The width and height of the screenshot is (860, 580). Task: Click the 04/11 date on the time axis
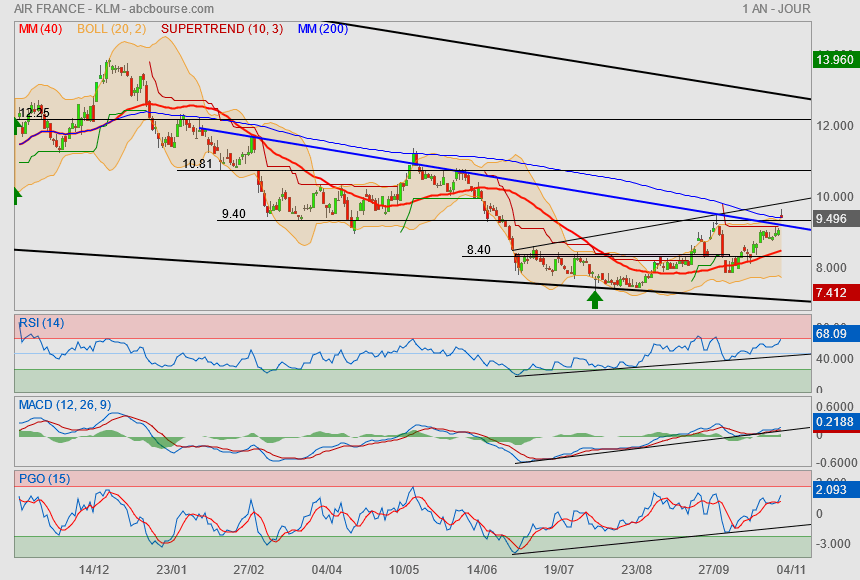coord(791,570)
